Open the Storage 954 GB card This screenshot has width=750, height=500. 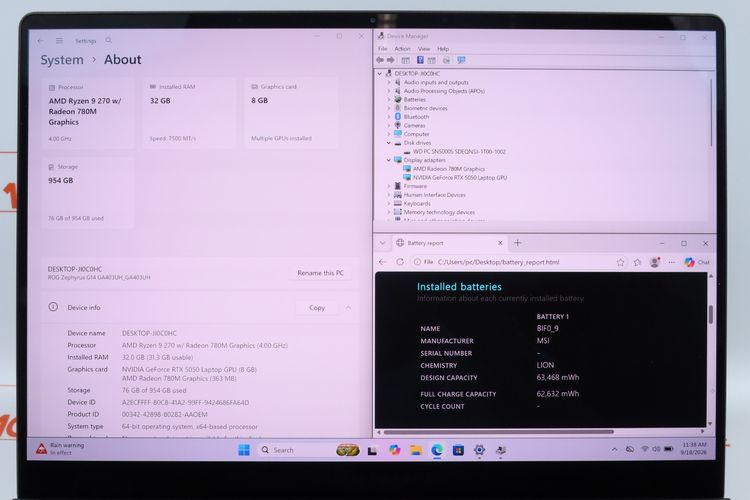click(x=88, y=193)
